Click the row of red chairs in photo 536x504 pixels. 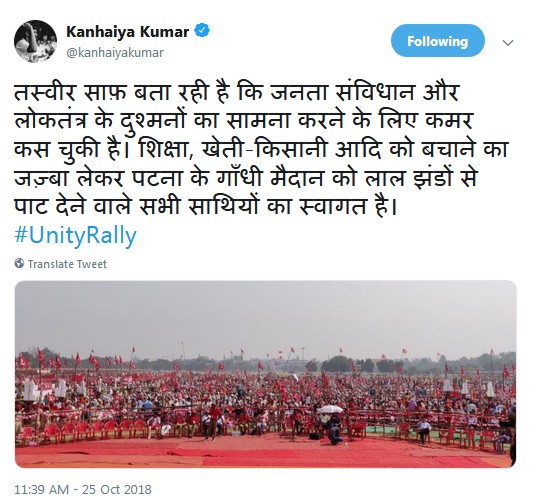click(x=89, y=431)
